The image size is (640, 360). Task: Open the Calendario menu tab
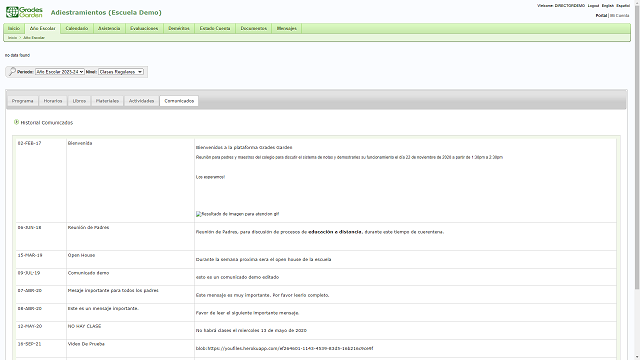click(x=77, y=28)
